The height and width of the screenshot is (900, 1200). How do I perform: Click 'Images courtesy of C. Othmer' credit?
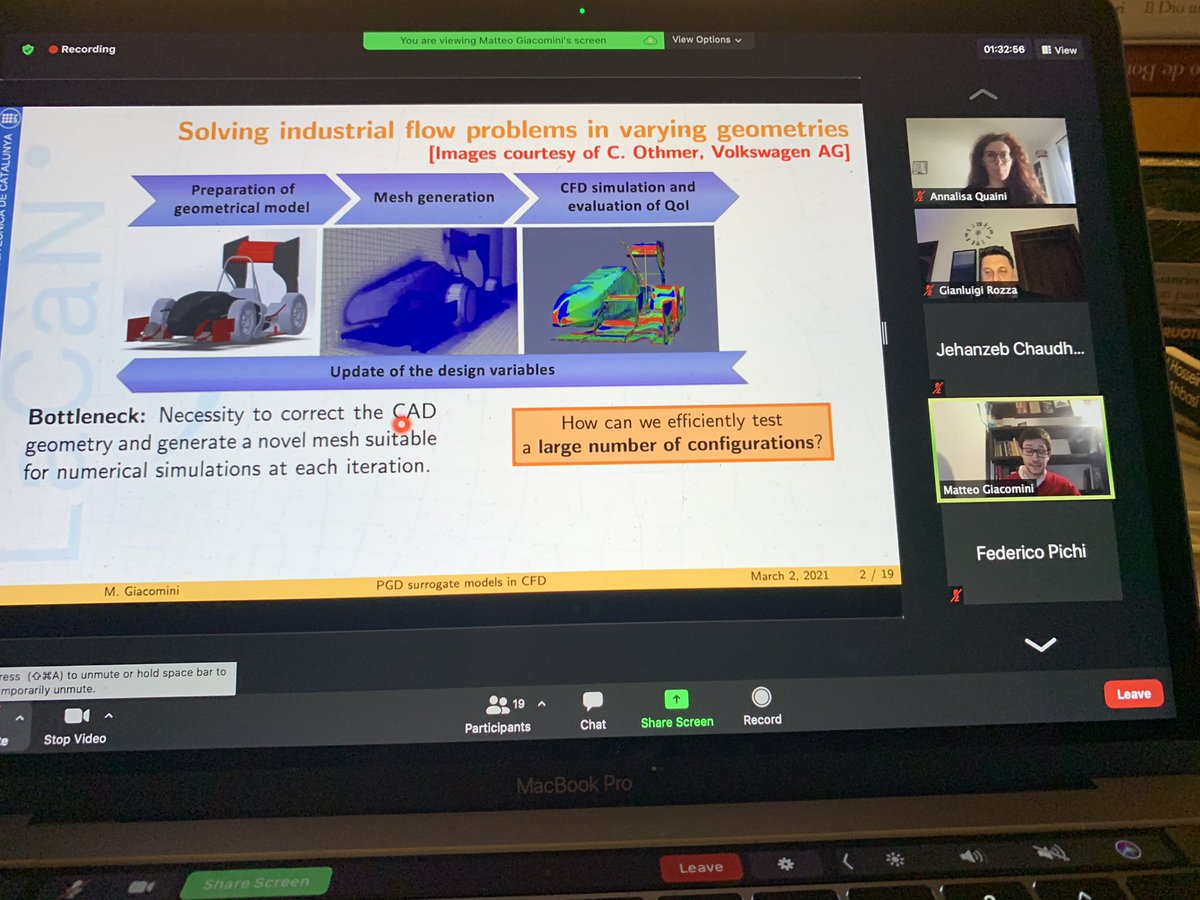point(639,152)
